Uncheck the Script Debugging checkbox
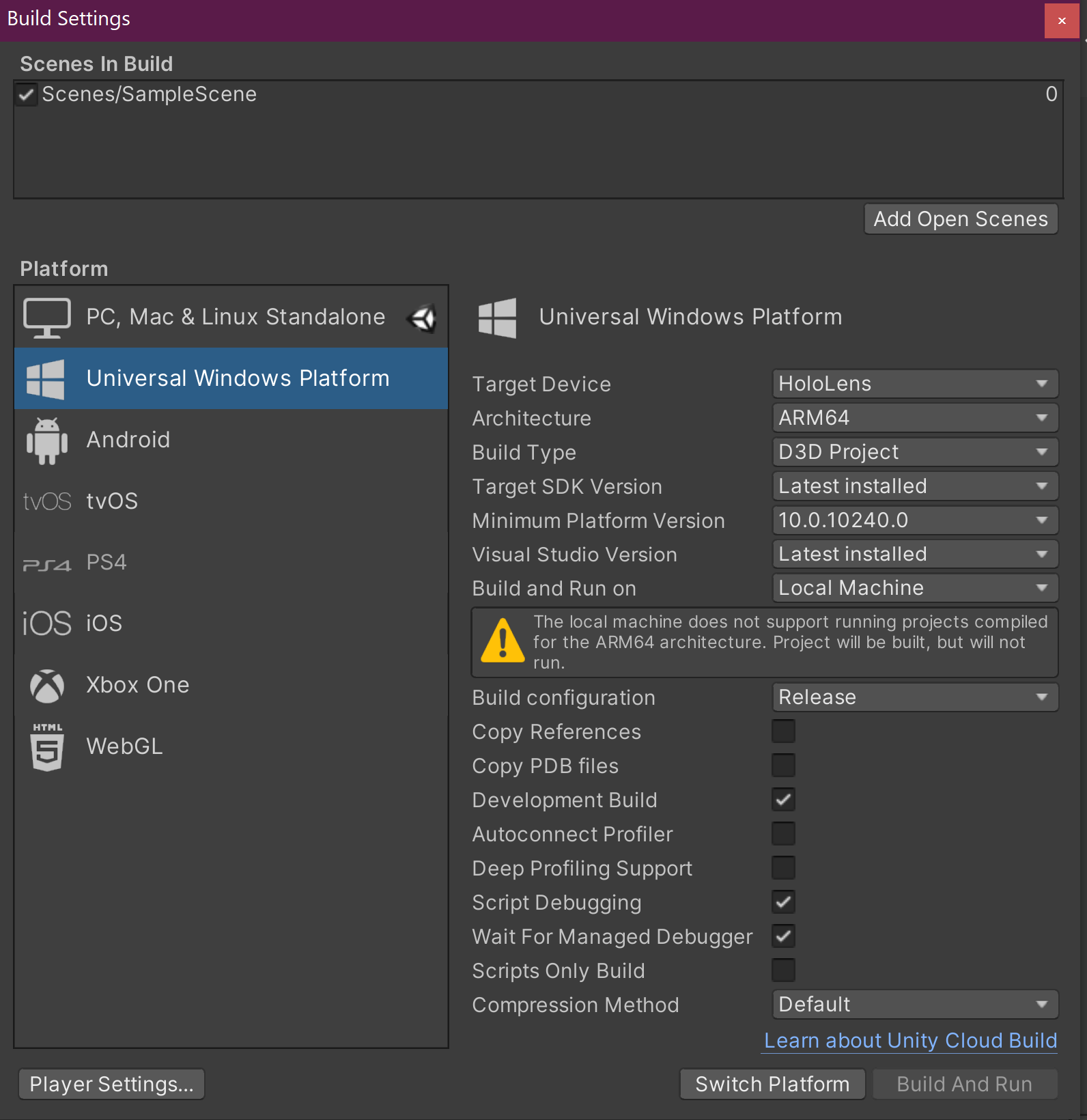The width and height of the screenshot is (1087, 1120). 783,902
